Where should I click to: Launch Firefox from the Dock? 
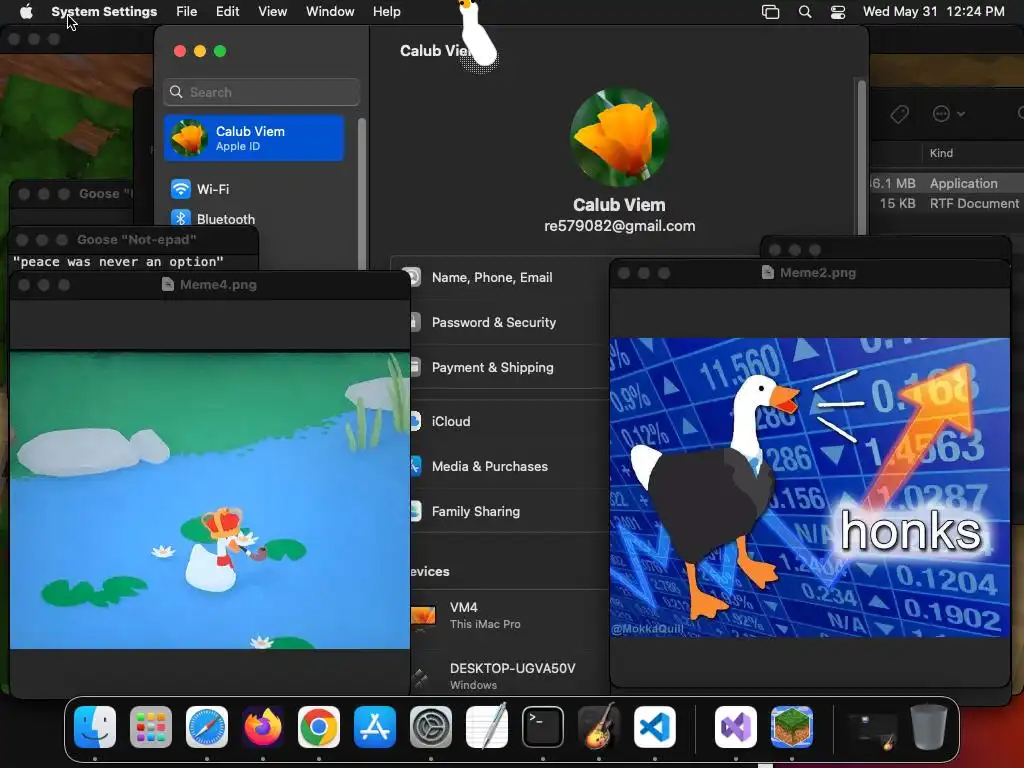pos(263,727)
